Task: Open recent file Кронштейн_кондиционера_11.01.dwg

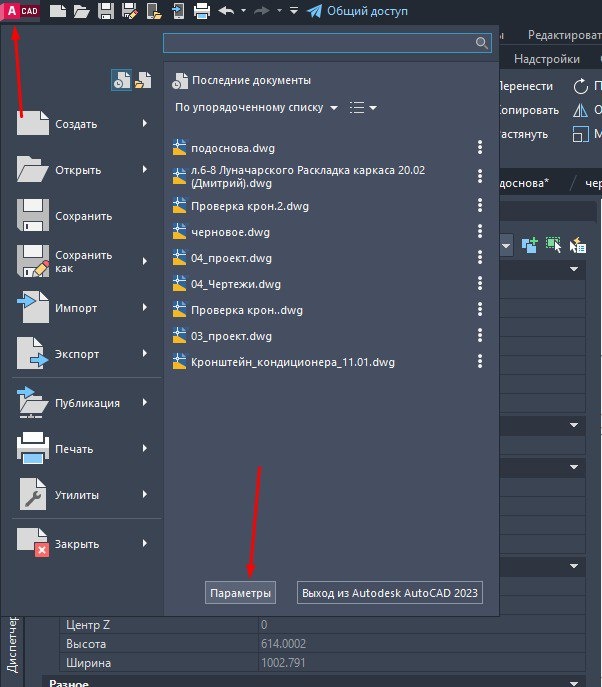Action: 293,362
